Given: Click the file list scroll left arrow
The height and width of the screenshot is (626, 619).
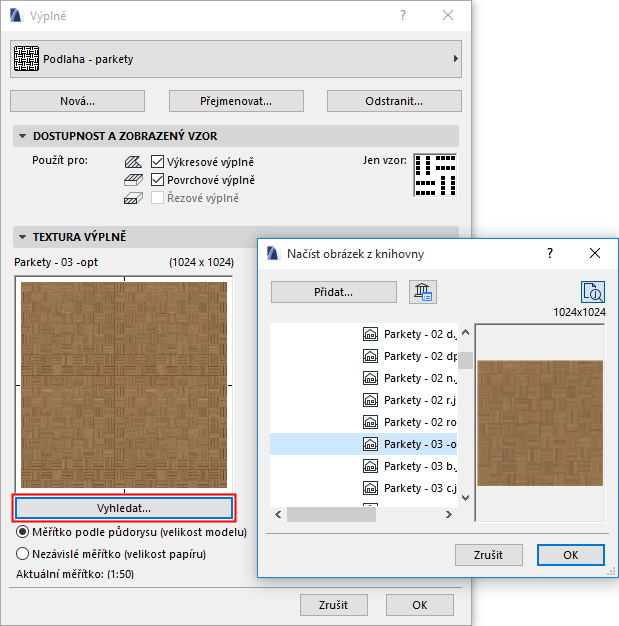Looking at the screenshot, I should click(278, 515).
